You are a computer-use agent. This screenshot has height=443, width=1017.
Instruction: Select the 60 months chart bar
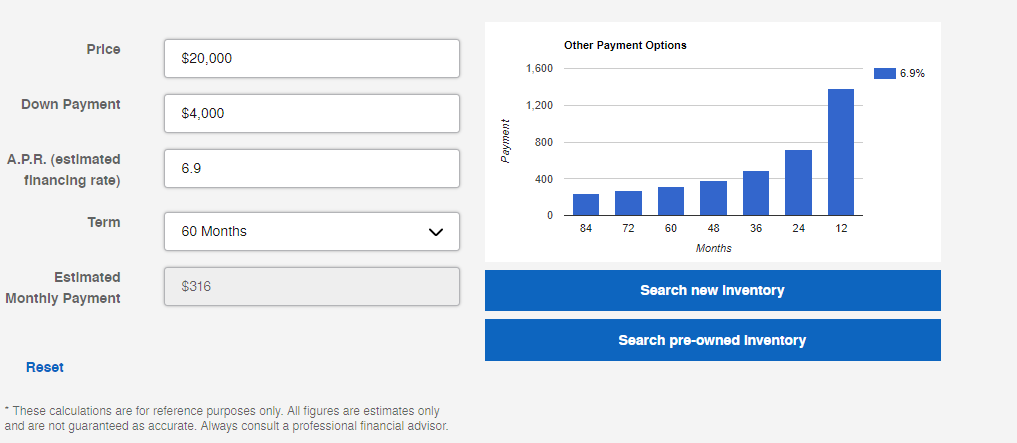click(x=671, y=201)
